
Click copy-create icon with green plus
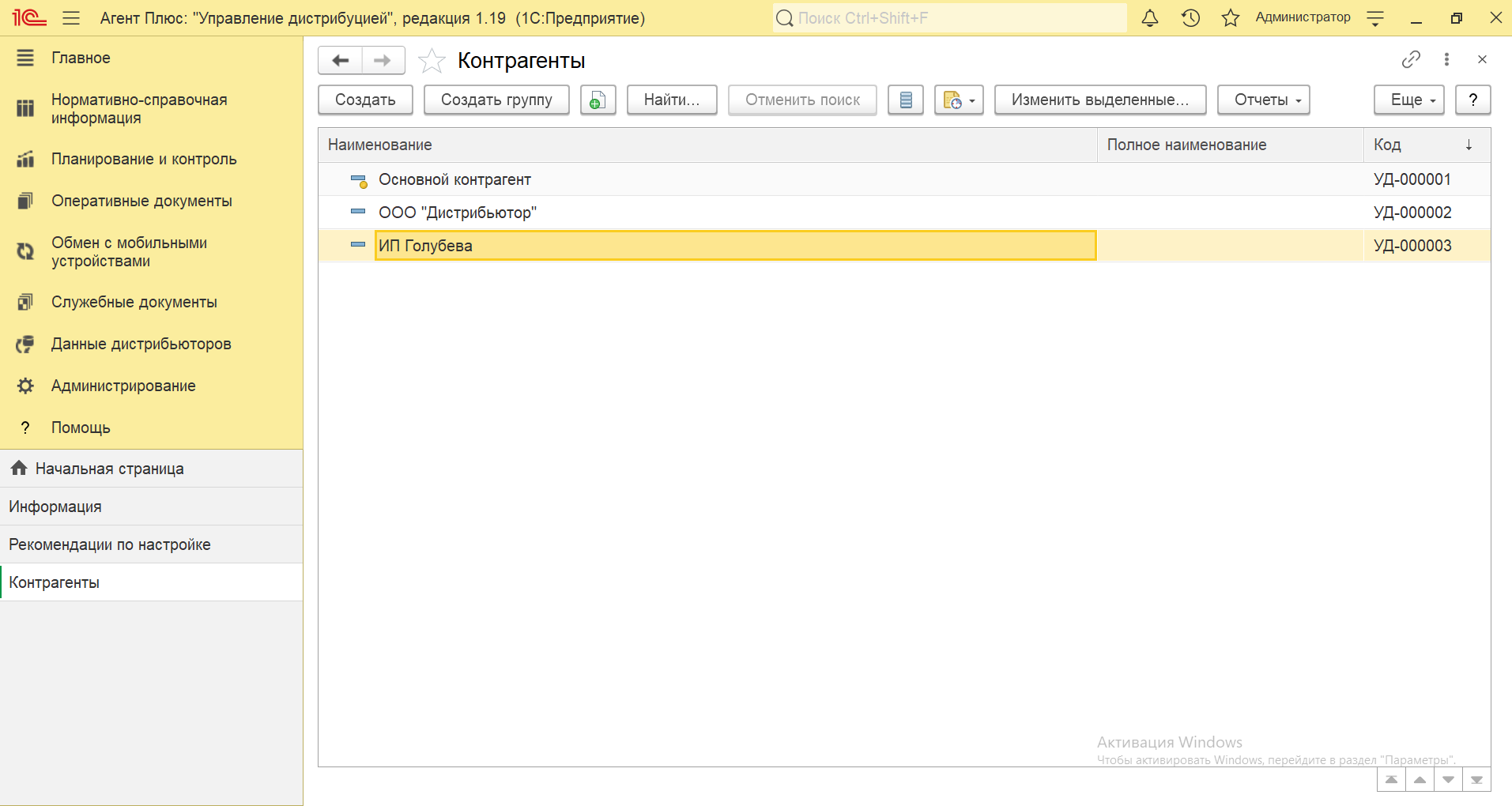pos(598,100)
